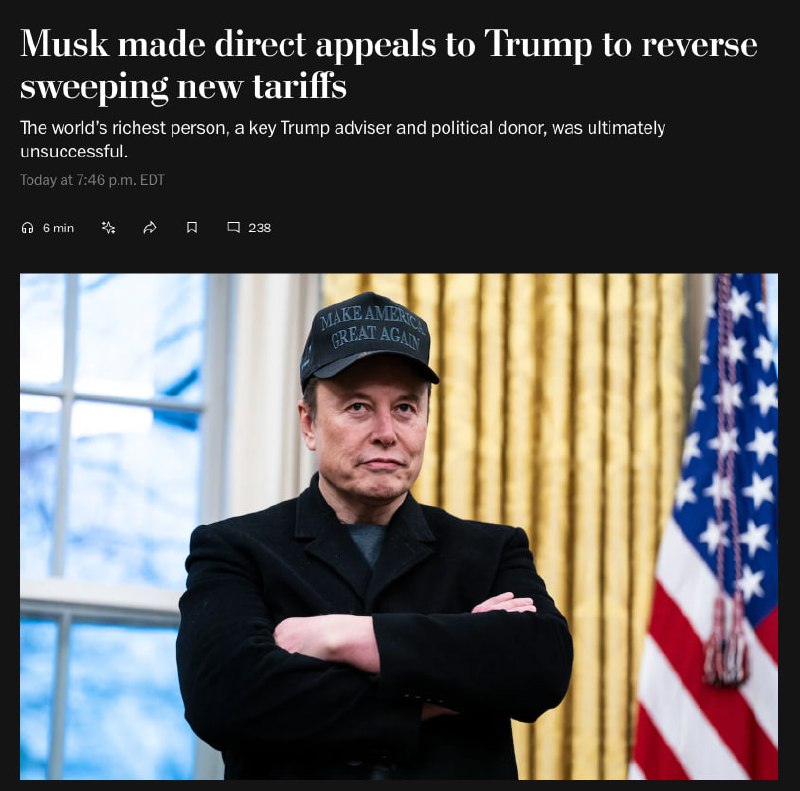This screenshot has height=791, width=800.
Task: Click the "Make America Great Again" cap in photo
Action: click(x=369, y=338)
